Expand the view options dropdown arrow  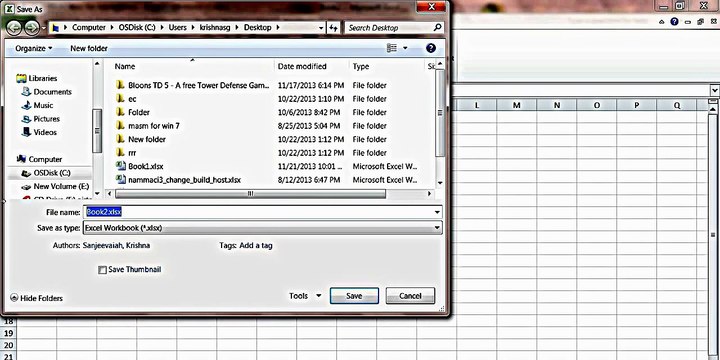coord(405,48)
